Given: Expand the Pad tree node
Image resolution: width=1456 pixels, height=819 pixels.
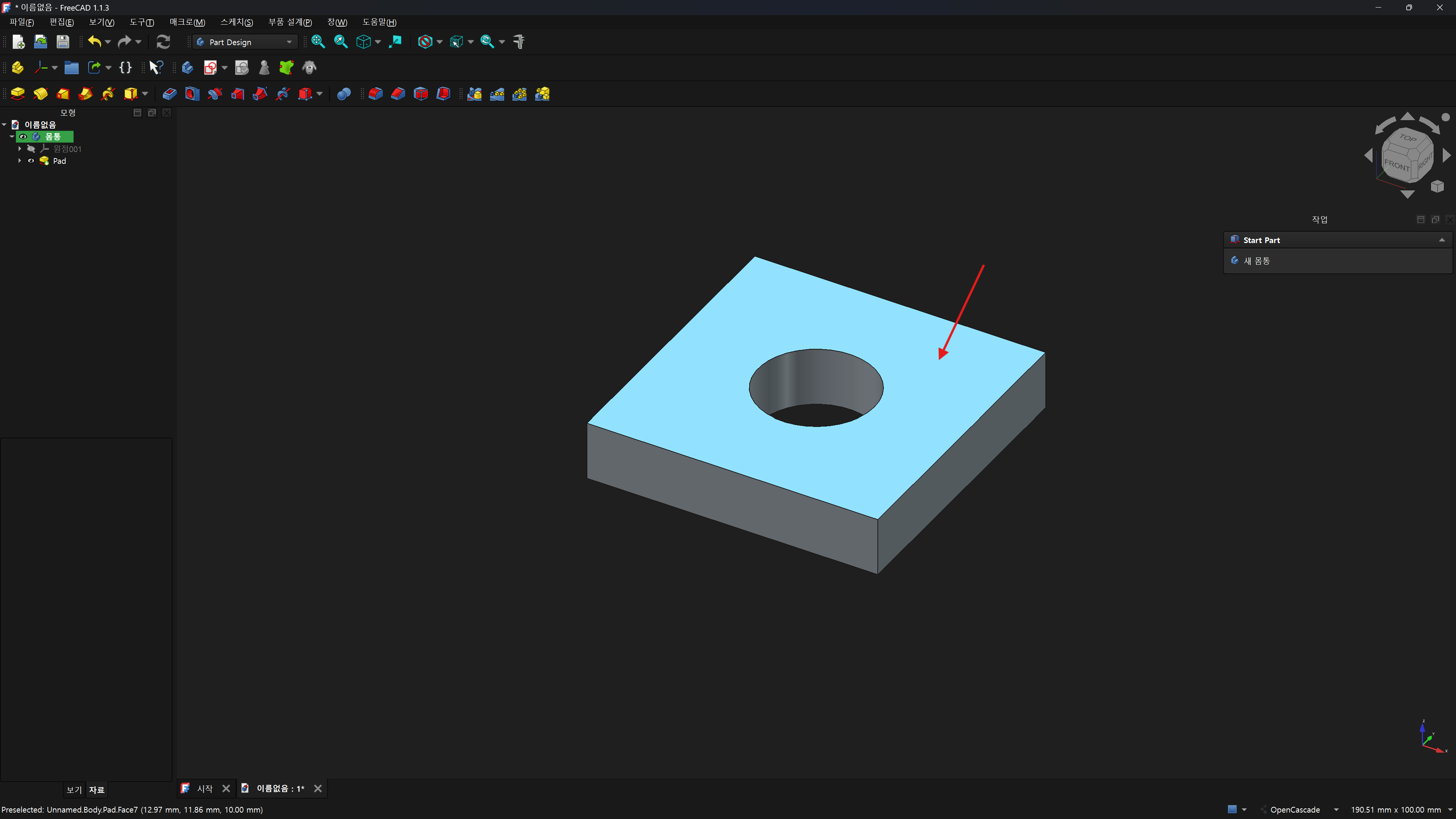Looking at the screenshot, I should click(x=20, y=161).
